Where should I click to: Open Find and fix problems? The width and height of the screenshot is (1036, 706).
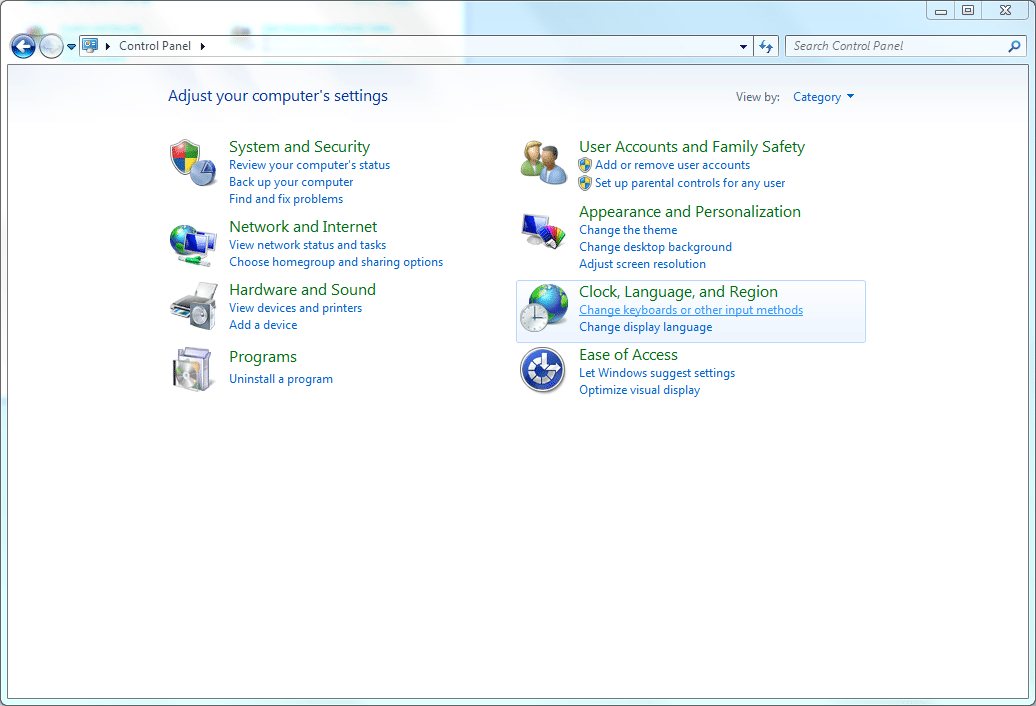(x=286, y=199)
